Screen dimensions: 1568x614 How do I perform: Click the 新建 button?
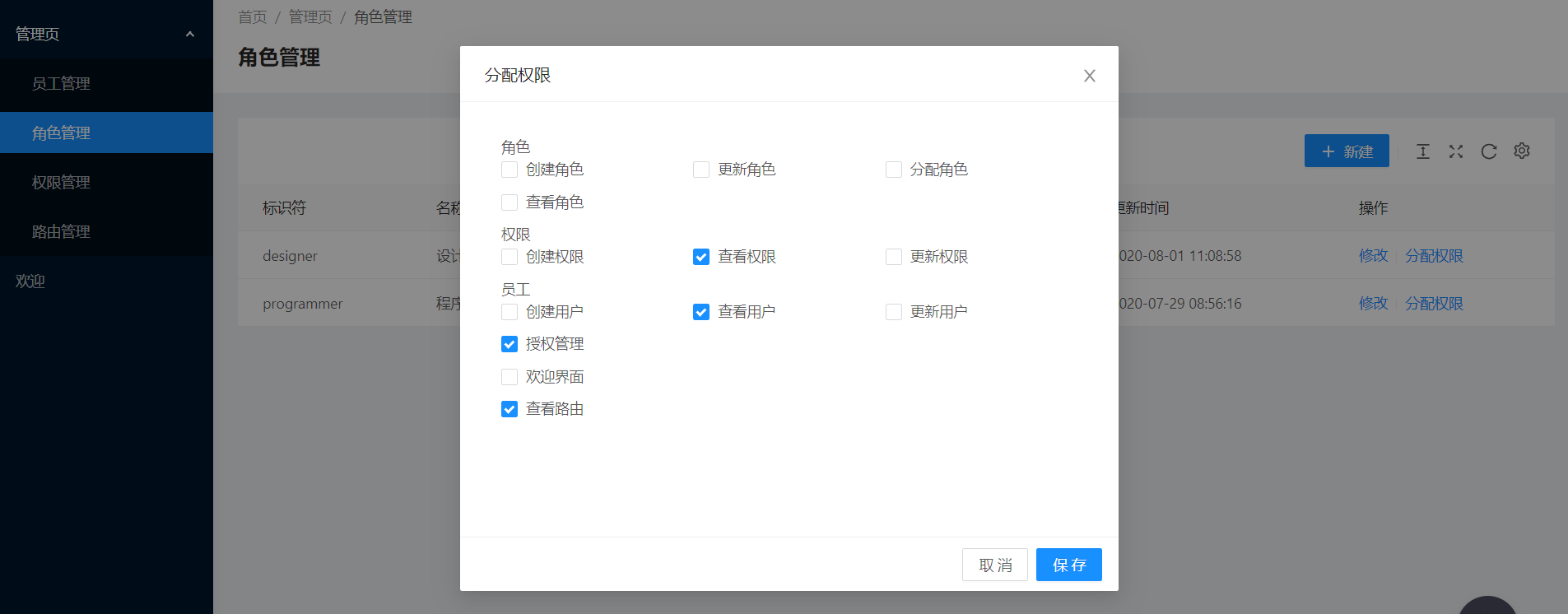click(1347, 151)
